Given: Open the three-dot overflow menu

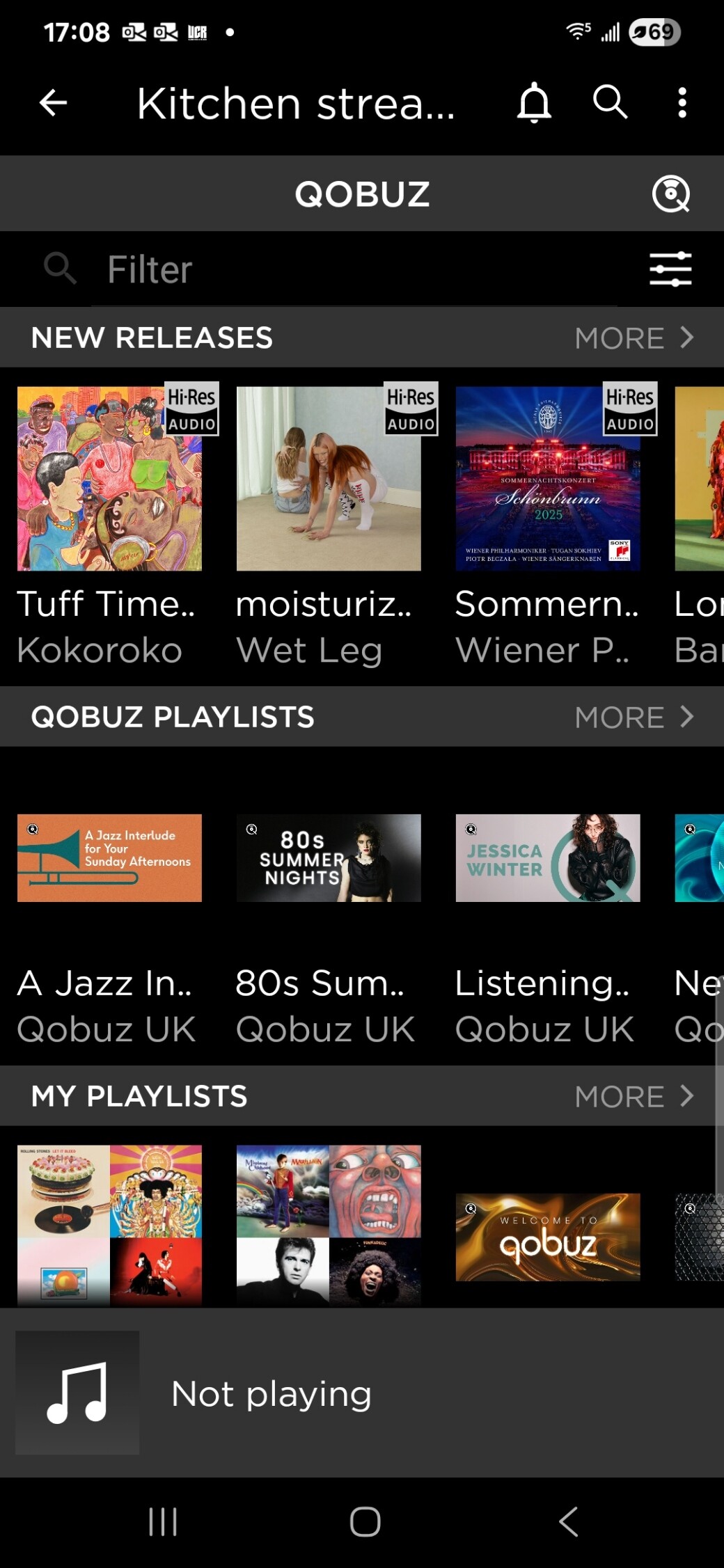Looking at the screenshot, I should coord(682,102).
